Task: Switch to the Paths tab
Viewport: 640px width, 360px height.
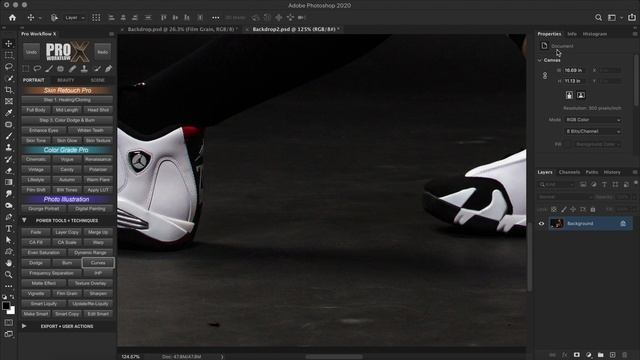Action: 591,172
